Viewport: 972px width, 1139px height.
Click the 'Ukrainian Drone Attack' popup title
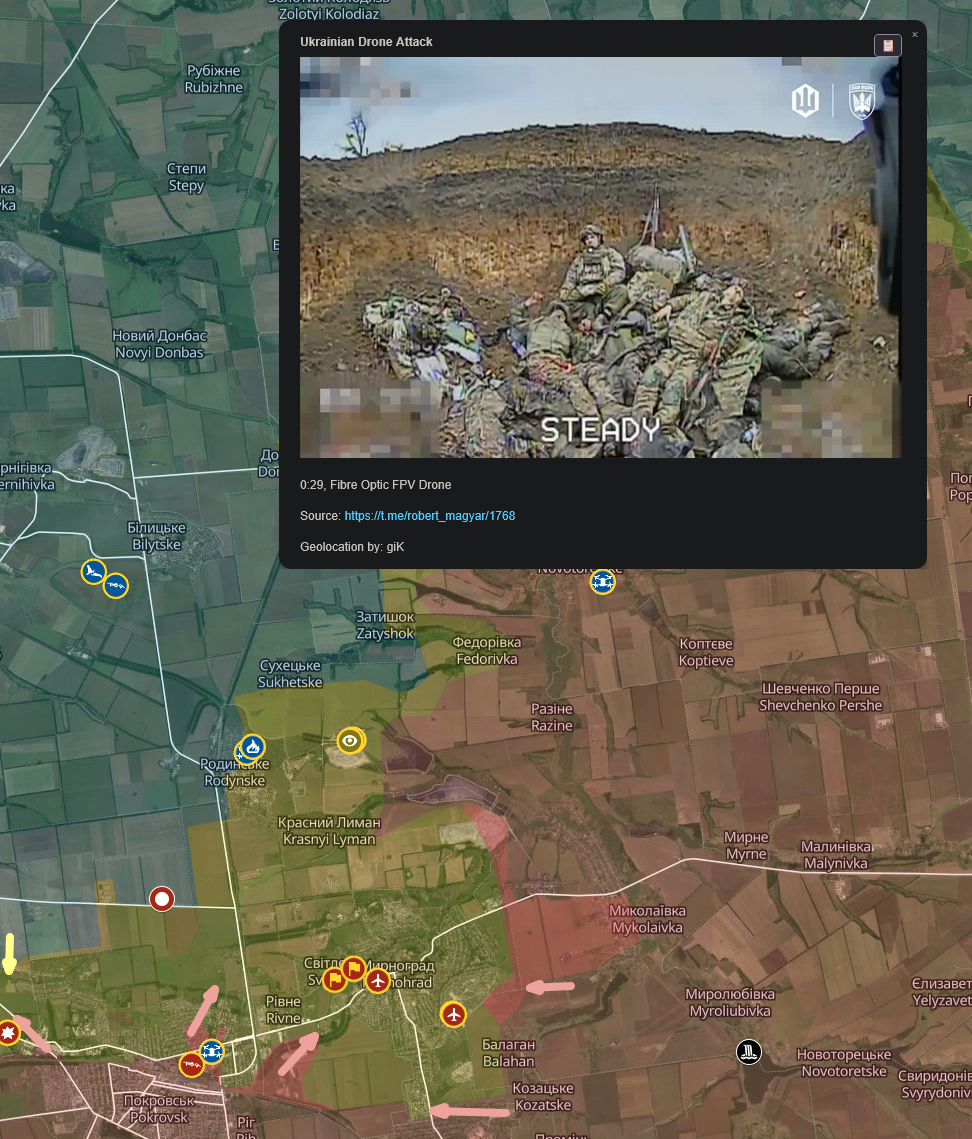point(366,42)
